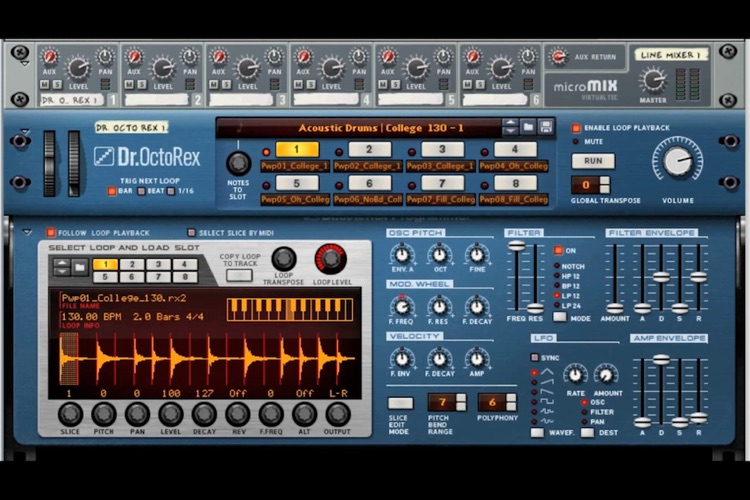The height and width of the screenshot is (500, 750).
Task: Save patch with the floppy disk icon
Action: tap(546, 127)
